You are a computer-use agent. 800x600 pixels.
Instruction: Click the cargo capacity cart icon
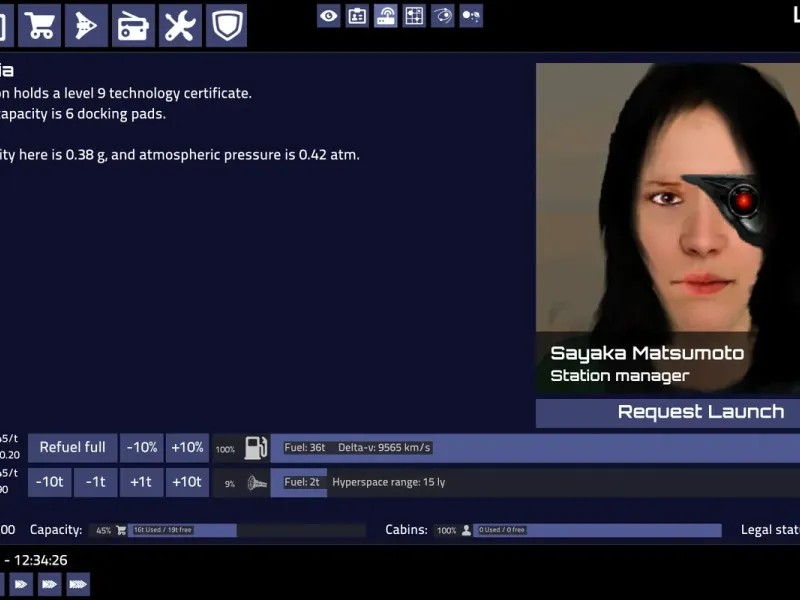121,530
